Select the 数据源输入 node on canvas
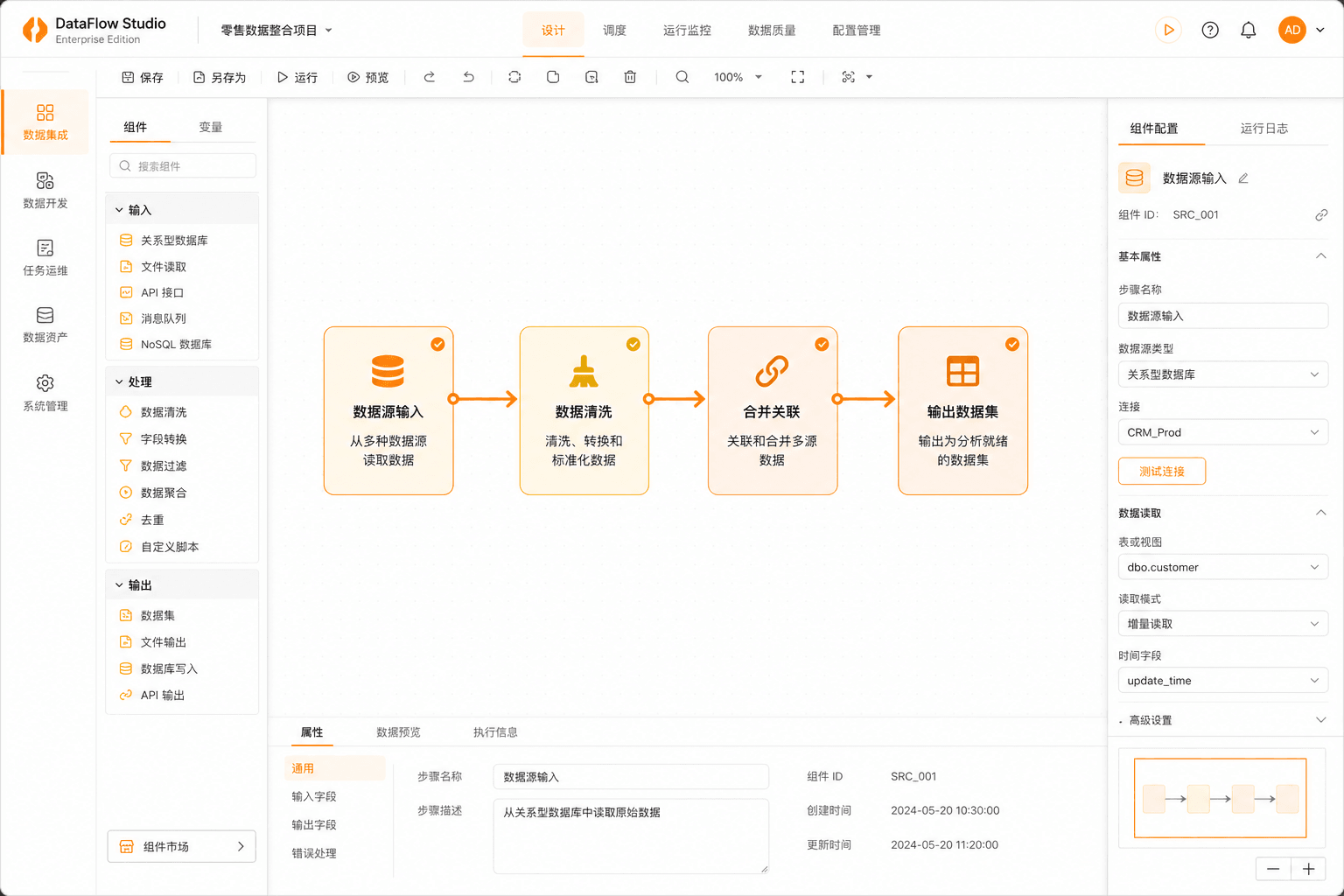Screen dimensions: 1344x896 388,411
